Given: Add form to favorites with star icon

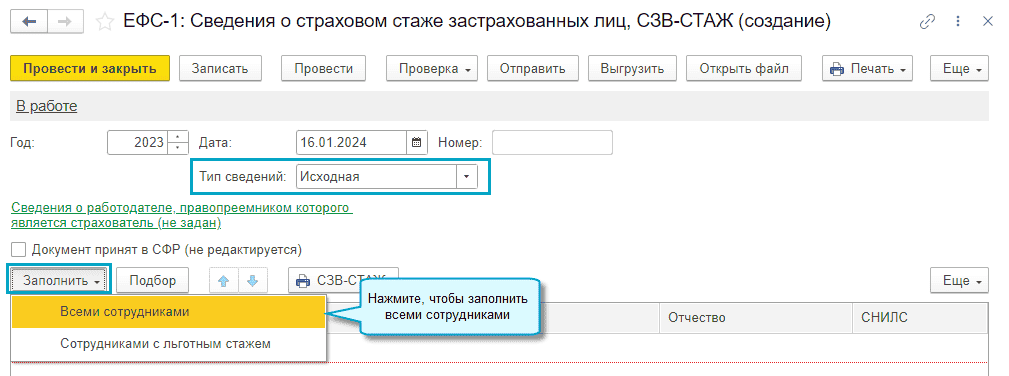Looking at the screenshot, I should [104, 23].
